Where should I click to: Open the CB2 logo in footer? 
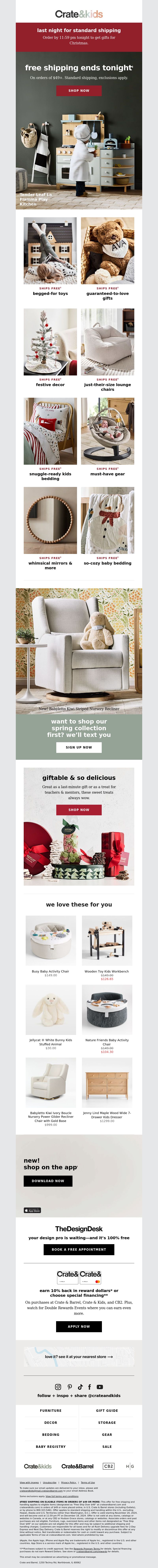click(x=109, y=1466)
